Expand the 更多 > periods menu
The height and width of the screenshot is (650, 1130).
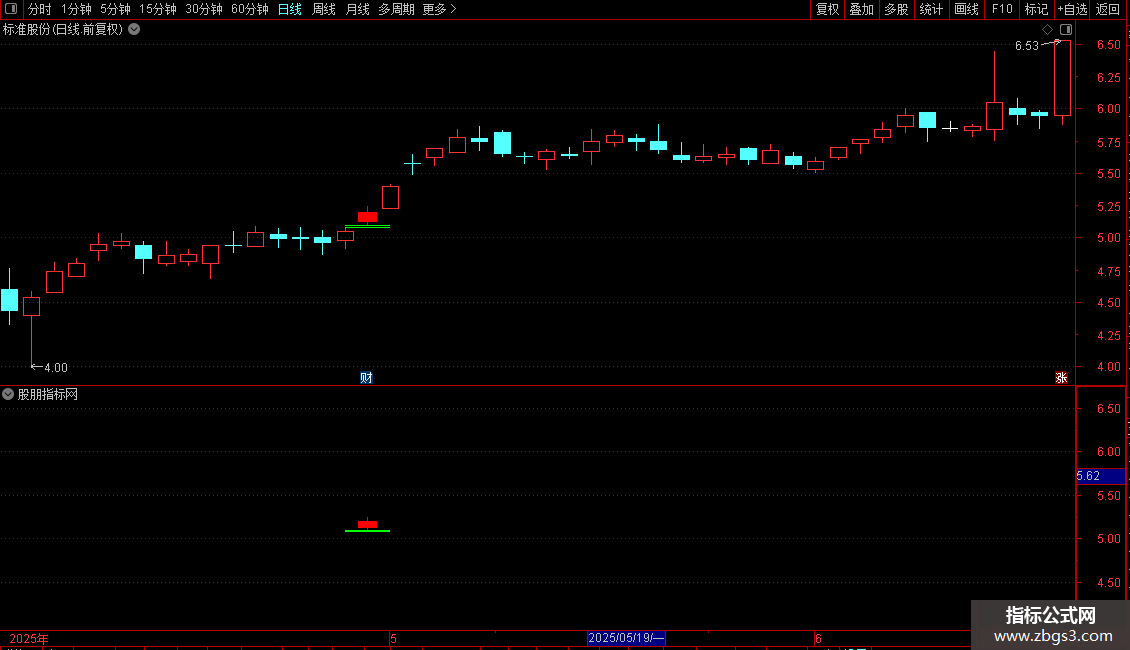[x=440, y=9]
